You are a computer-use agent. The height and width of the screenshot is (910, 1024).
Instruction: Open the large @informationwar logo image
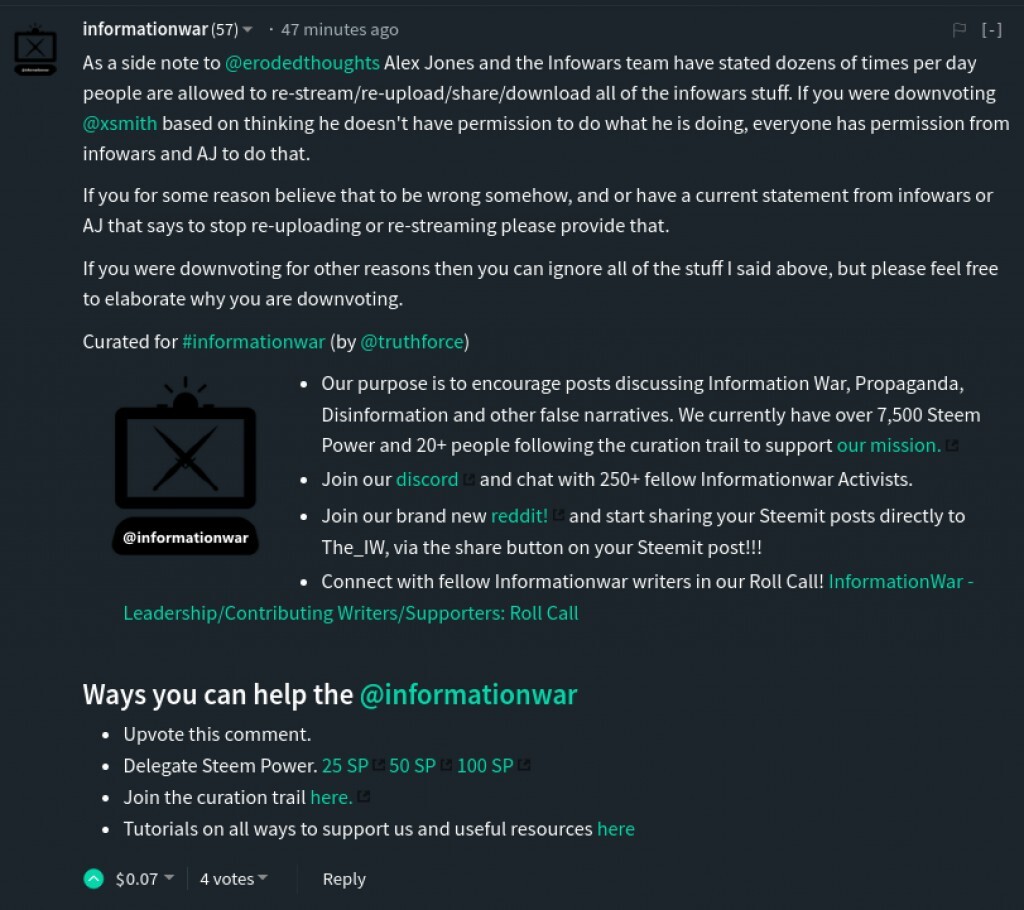185,466
